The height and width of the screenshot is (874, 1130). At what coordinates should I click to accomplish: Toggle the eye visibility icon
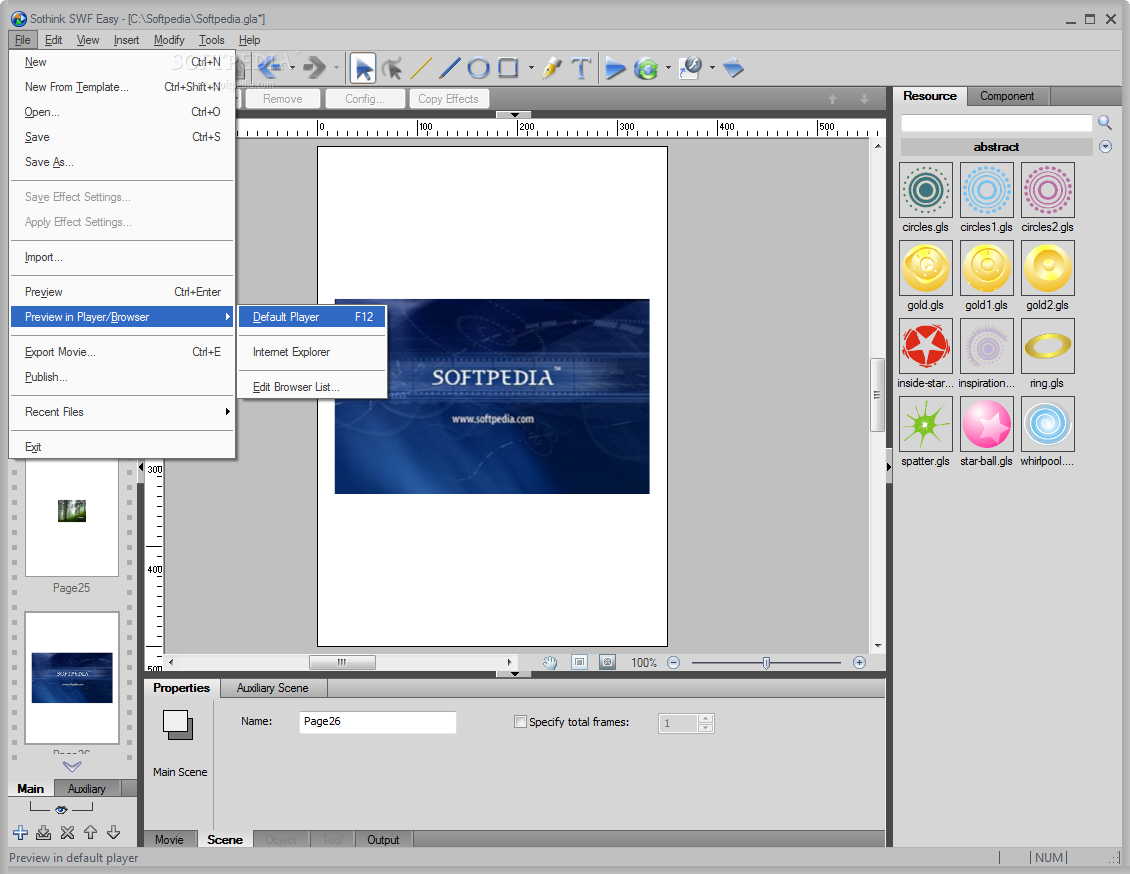click(61, 810)
